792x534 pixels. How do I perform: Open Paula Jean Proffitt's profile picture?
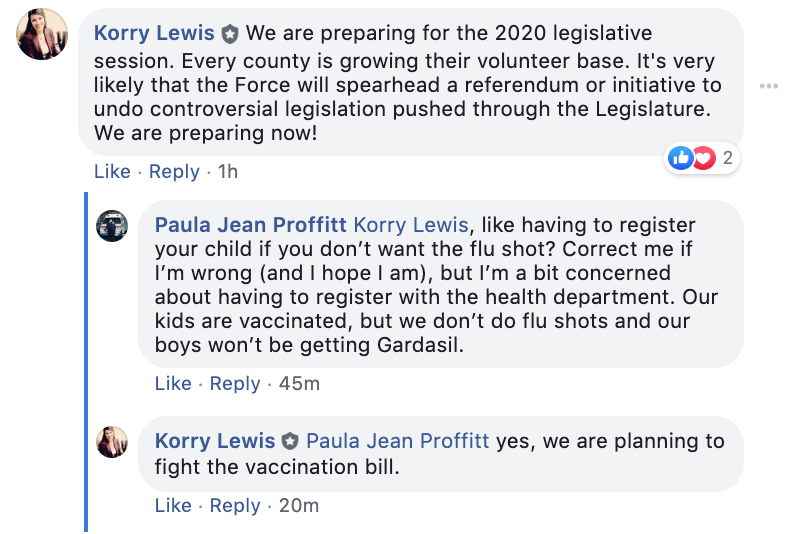coord(112,226)
